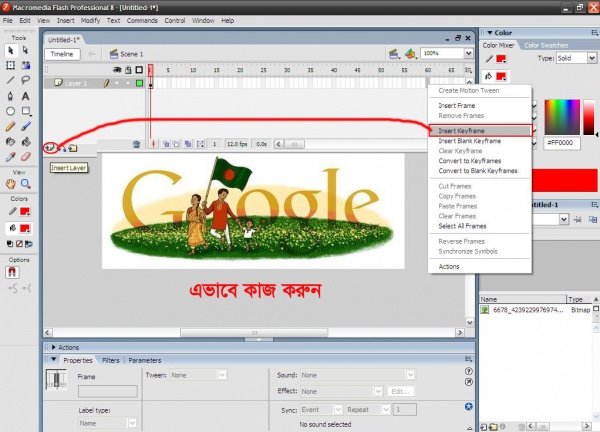Select the Subselection tool
This screenshot has height=432, width=600.
pyautogui.click(x=25, y=50)
